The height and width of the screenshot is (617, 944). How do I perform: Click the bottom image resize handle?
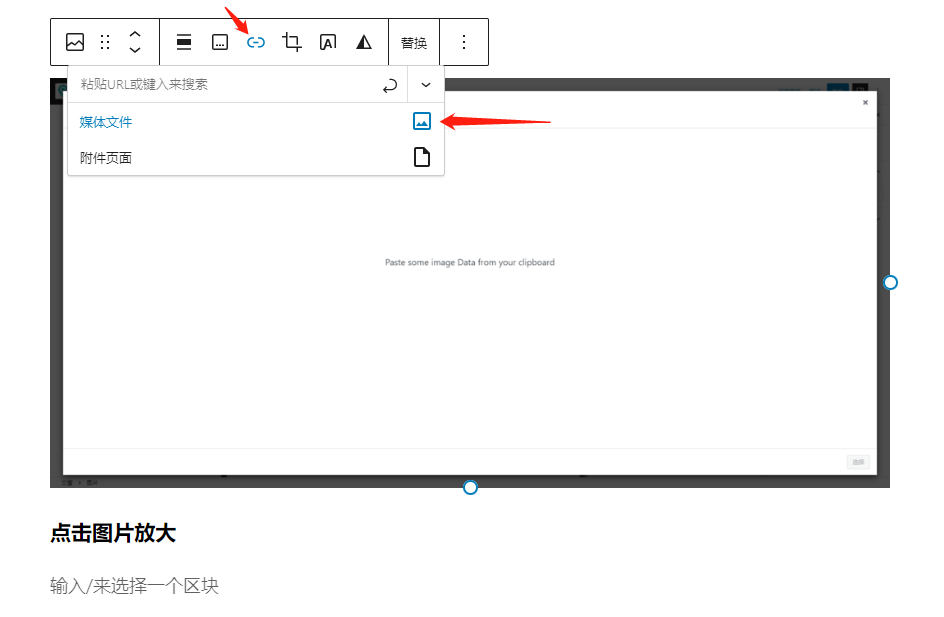click(x=470, y=487)
